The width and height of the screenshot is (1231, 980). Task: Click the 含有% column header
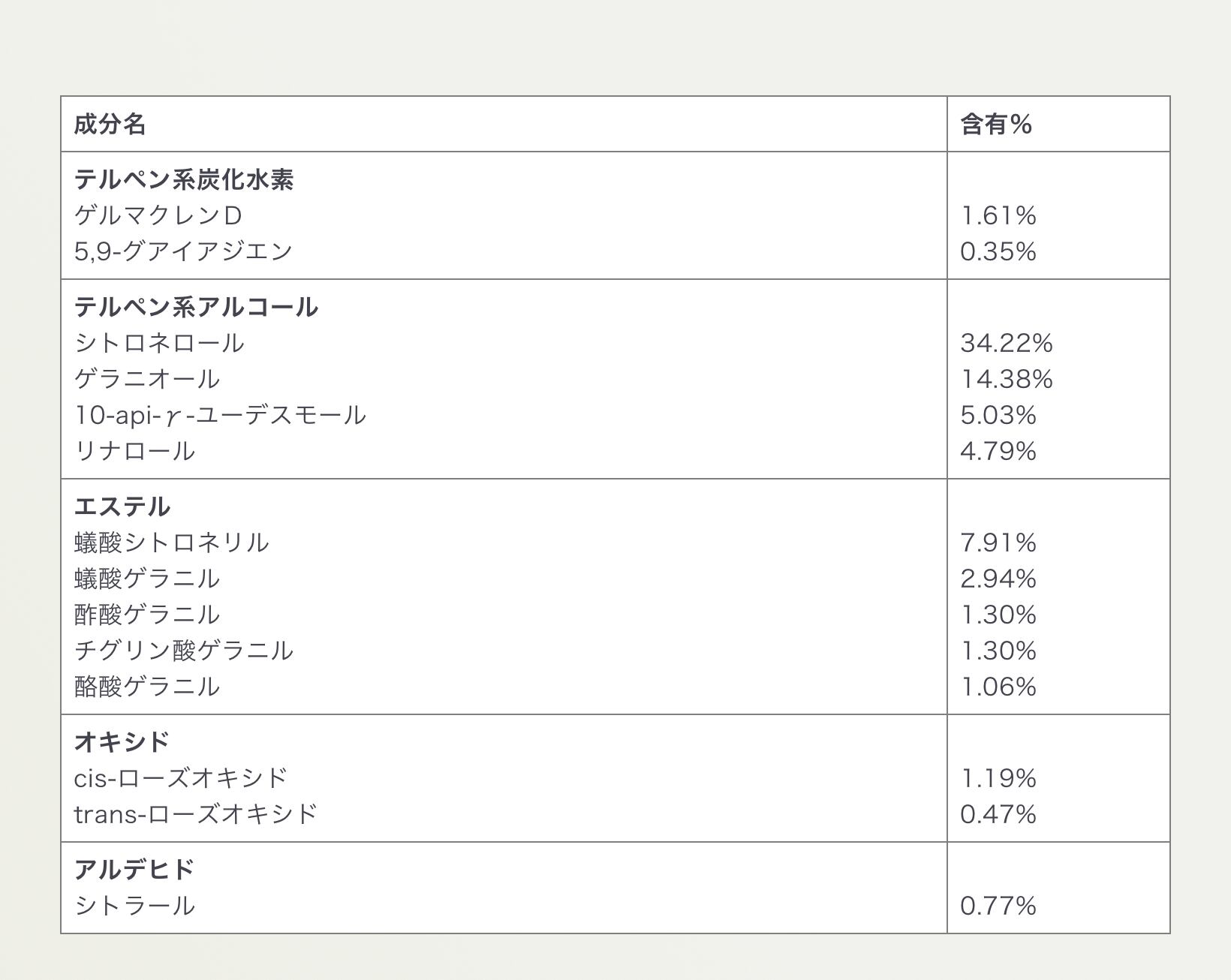(995, 124)
